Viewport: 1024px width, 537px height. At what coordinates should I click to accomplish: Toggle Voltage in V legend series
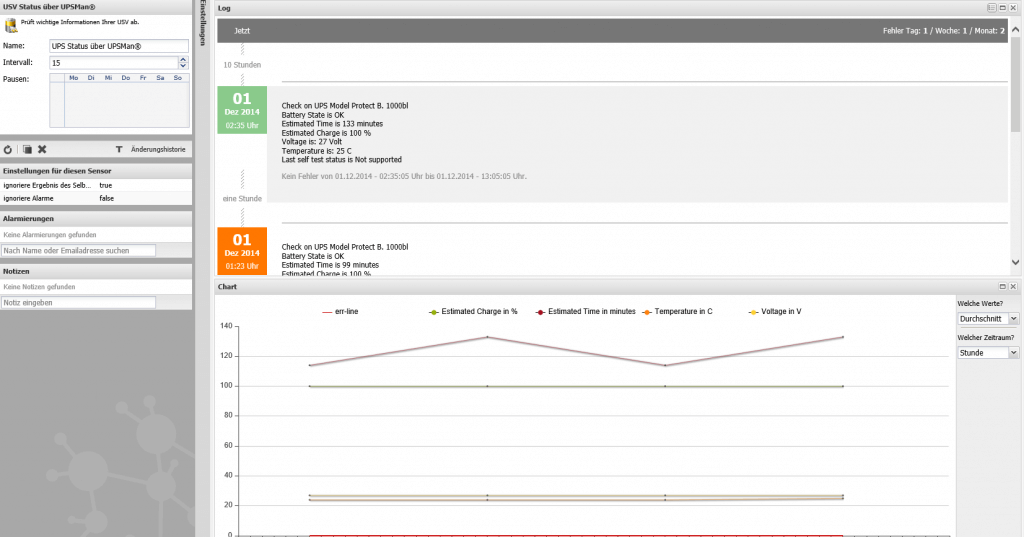[780, 312]
